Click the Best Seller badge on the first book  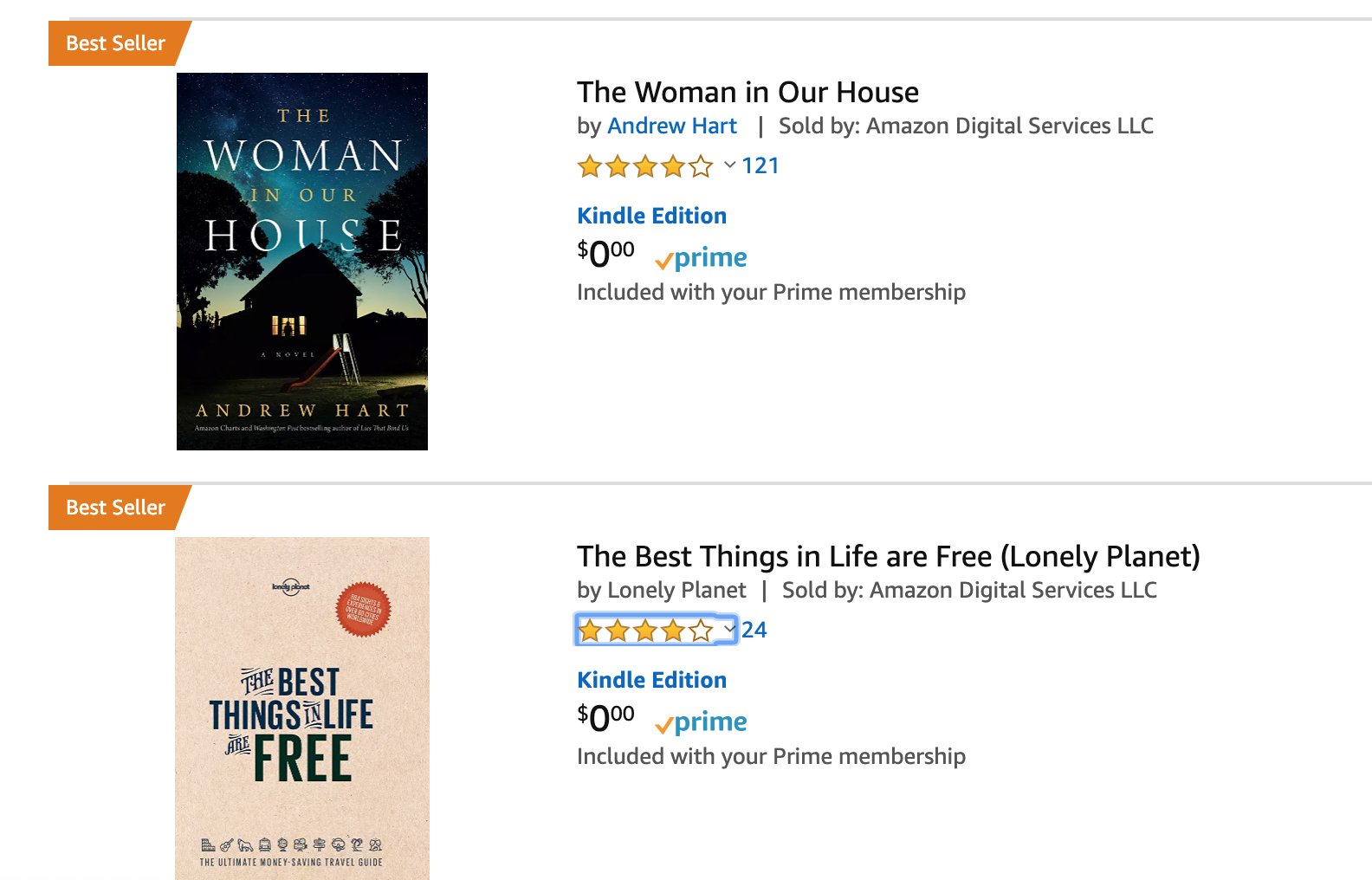coord(115,43)
